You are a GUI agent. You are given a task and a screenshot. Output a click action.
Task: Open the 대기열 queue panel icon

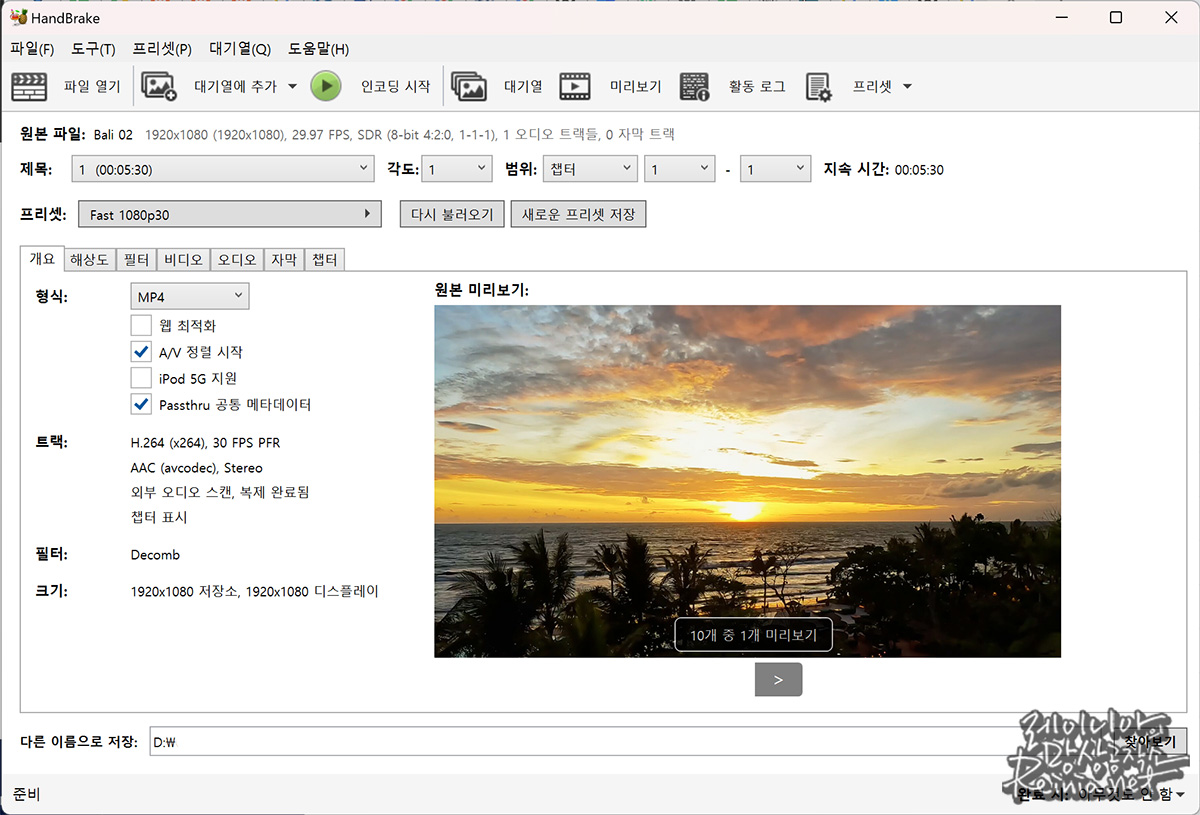[x=470, y=86]
